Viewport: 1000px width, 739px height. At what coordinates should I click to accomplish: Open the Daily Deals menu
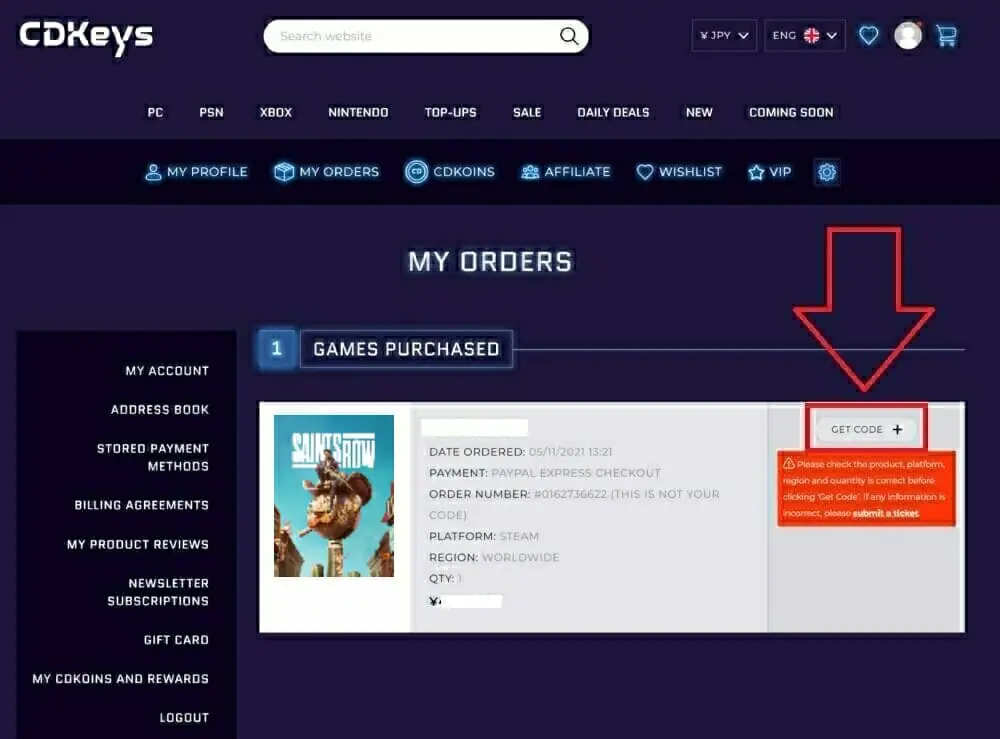613,112
